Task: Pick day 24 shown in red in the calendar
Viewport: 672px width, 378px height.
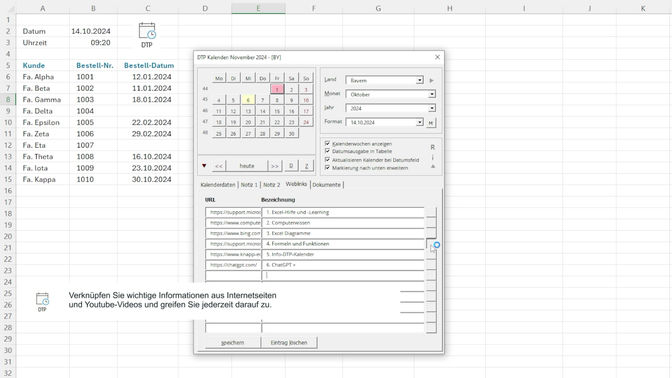Action: click(x=306, y=122)
